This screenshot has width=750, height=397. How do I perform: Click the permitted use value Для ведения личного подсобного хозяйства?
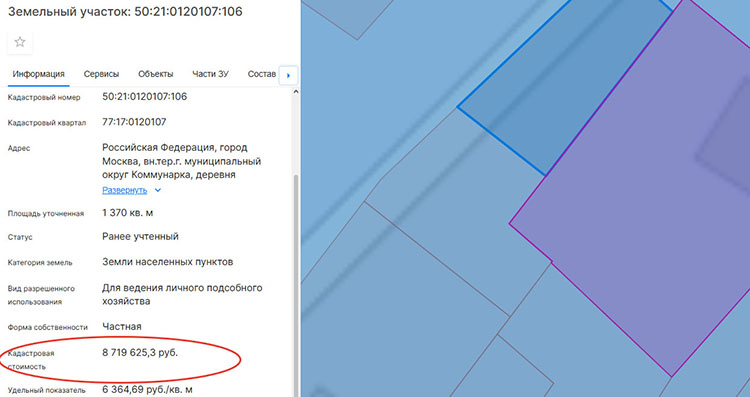pyautogui.click(x=182, y=295)
